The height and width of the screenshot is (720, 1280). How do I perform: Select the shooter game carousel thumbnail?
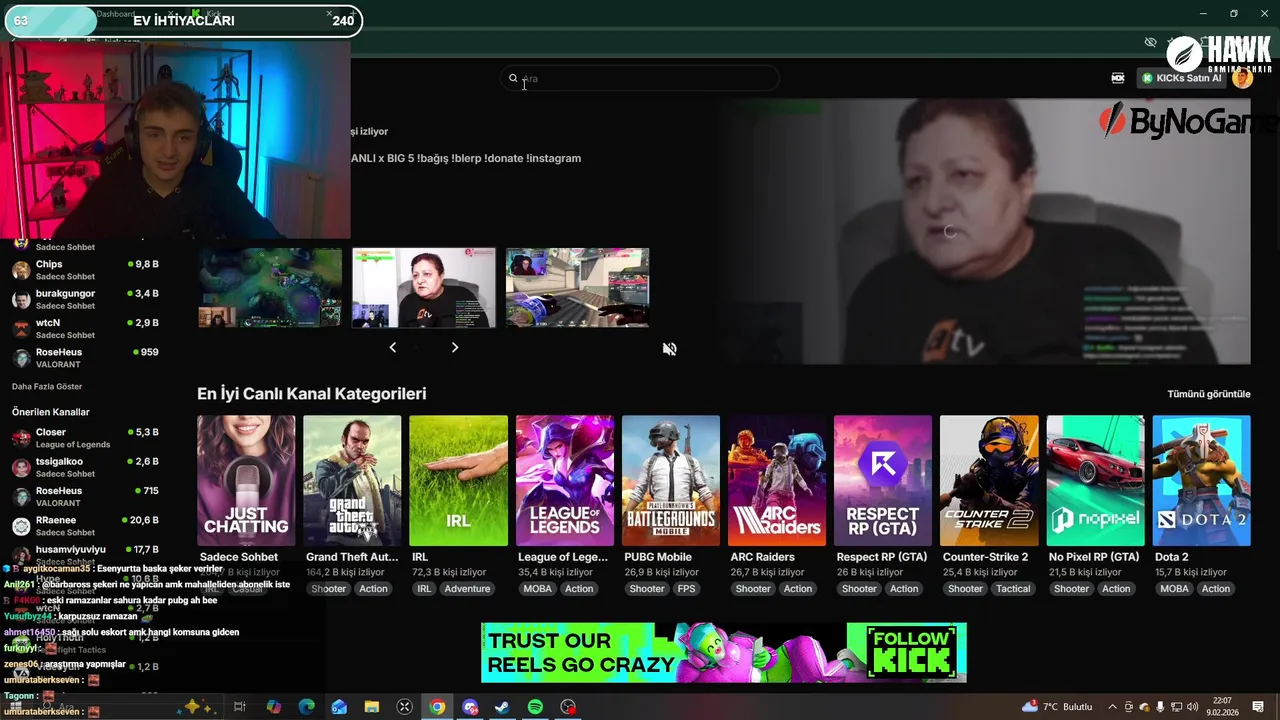click(578, 288)
